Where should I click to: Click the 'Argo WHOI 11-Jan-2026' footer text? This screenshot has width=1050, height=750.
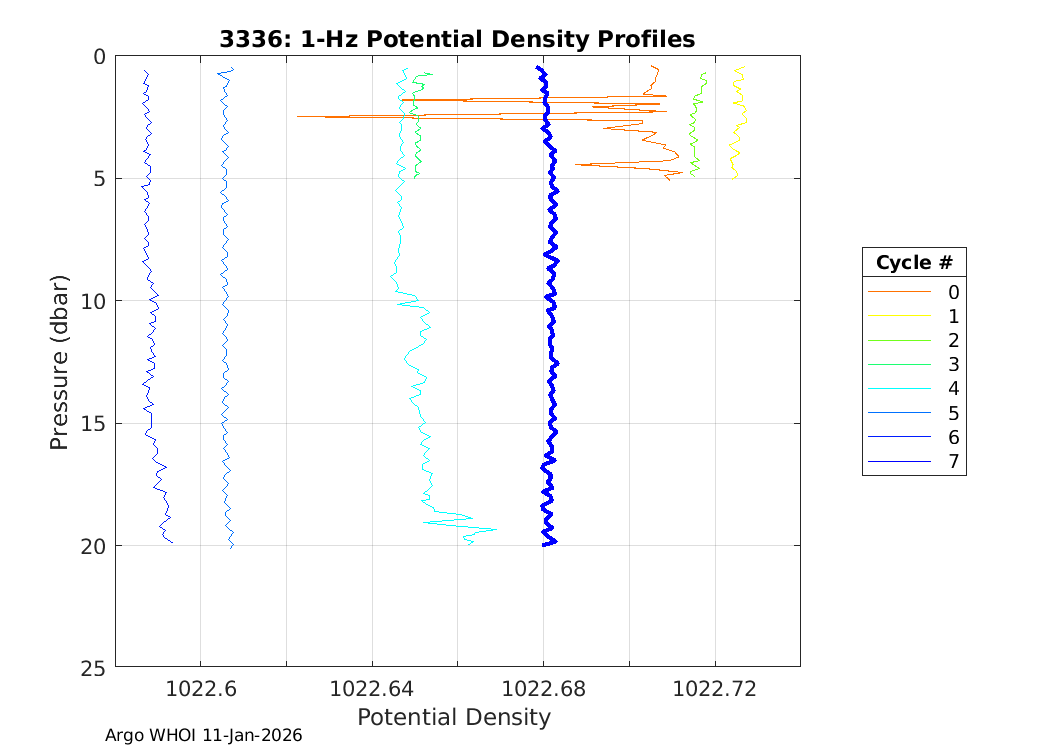204,735
